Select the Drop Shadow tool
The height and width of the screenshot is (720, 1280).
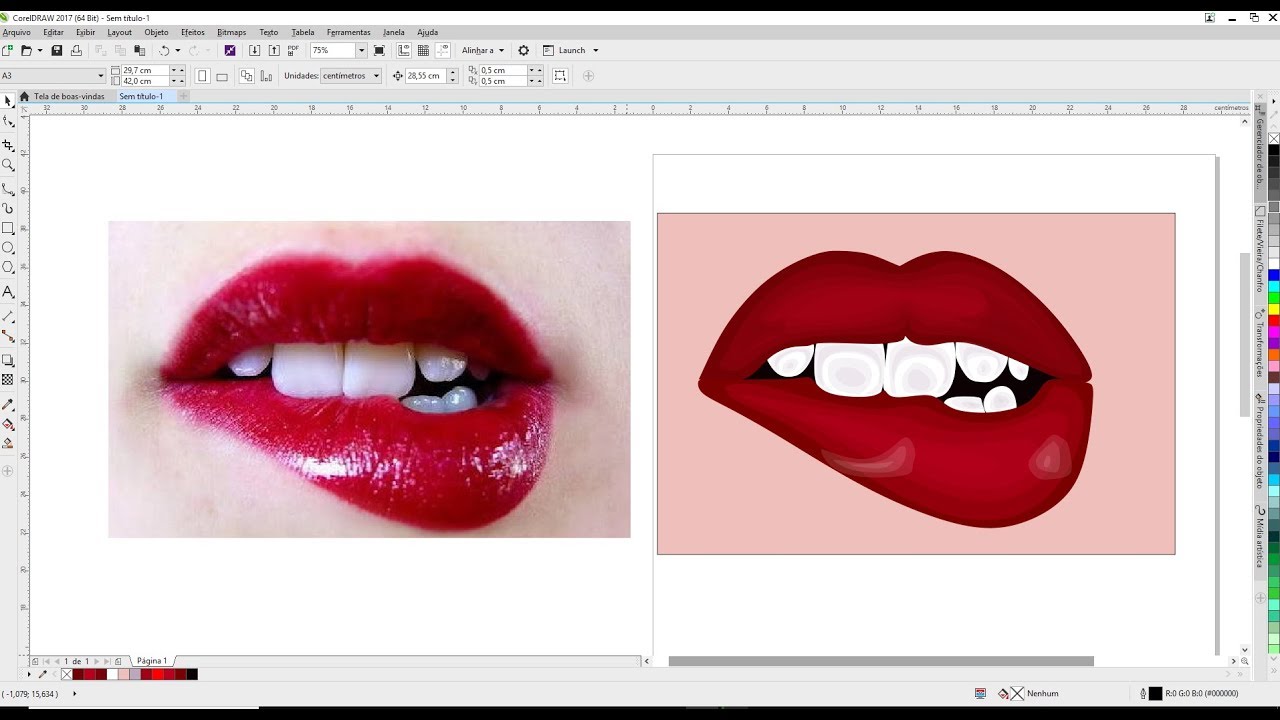8,360
